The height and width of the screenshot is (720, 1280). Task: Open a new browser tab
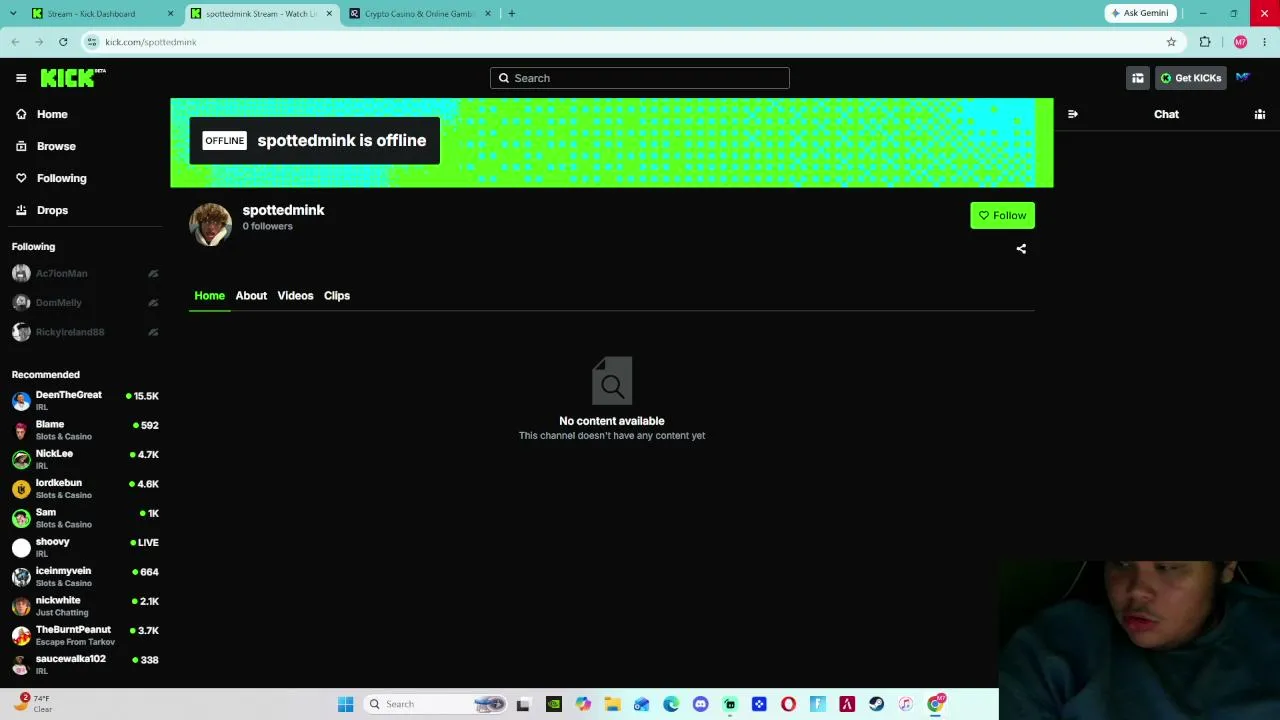512,14
